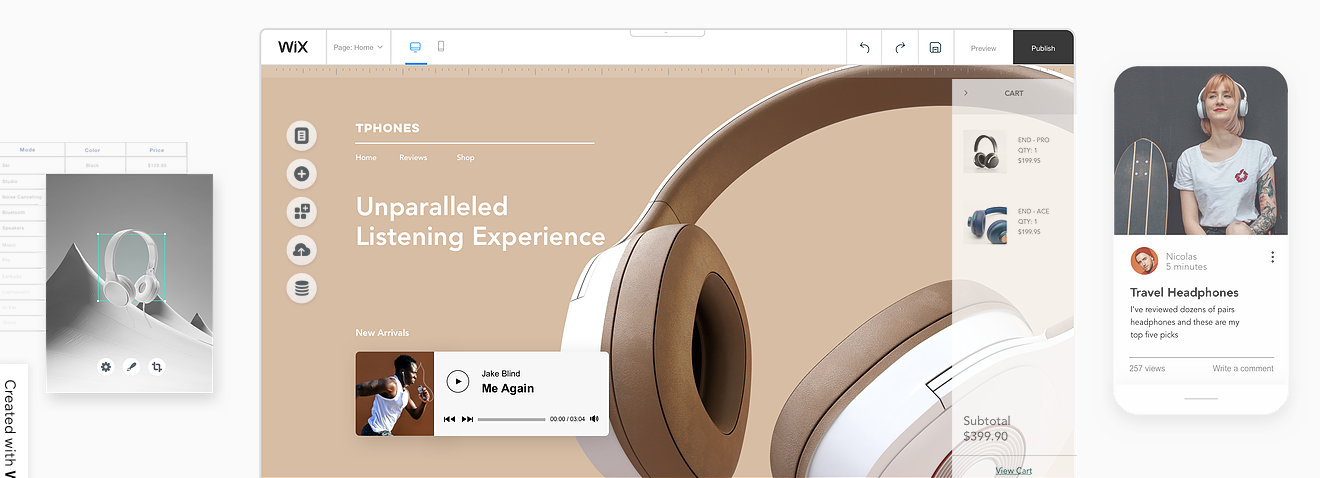Select the white headphones in selection box
The width and height of the screenshot is (1320, 478).
[x=131, y=267]
